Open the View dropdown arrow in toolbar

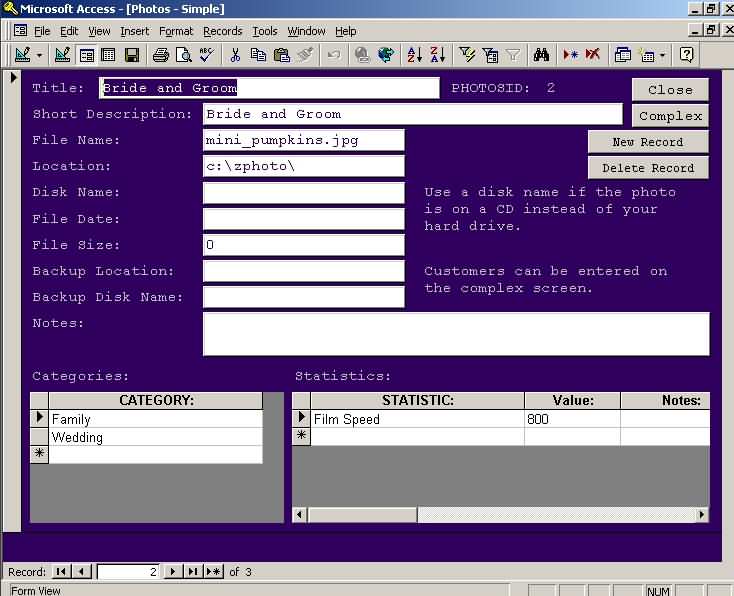[x=39, y=55]
